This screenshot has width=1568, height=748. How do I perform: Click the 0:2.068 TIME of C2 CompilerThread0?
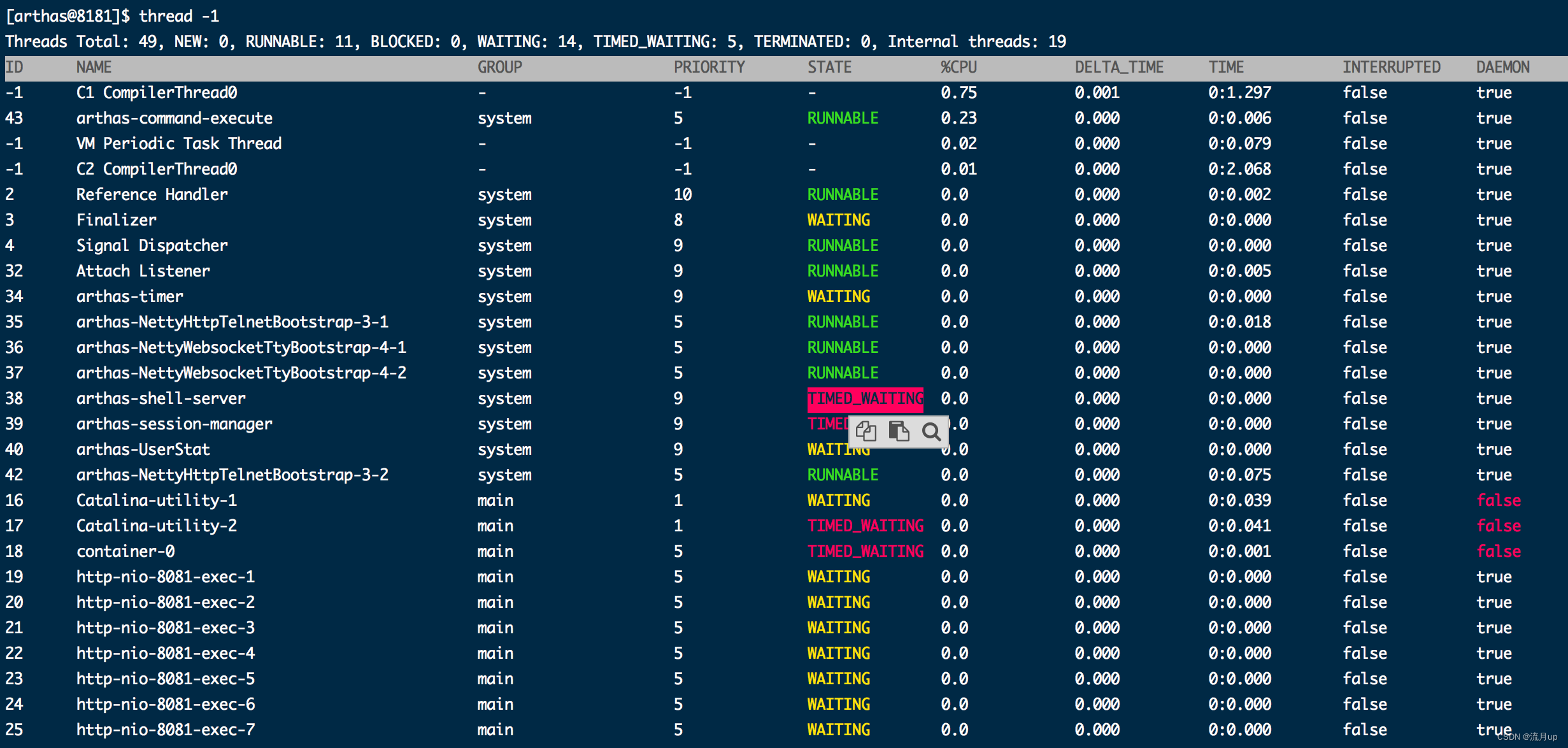(x=1239, y=169)
